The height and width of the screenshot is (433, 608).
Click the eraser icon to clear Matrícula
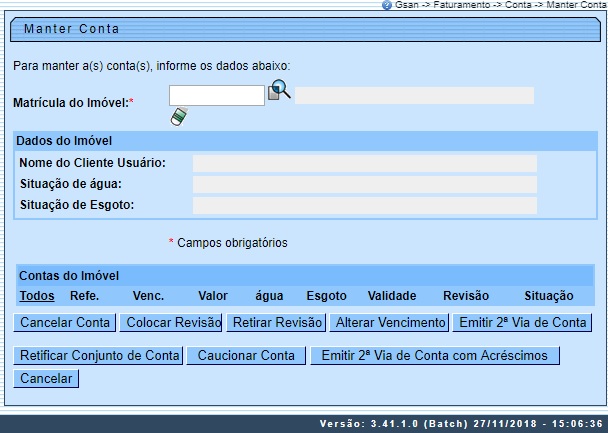179,117
